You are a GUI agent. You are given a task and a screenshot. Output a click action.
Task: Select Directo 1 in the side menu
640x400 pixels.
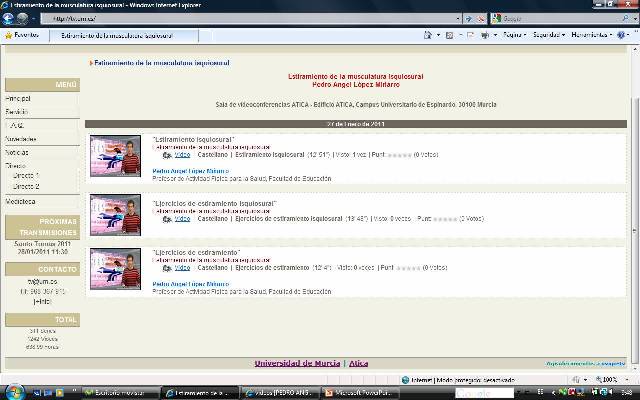tap(26, 175)
